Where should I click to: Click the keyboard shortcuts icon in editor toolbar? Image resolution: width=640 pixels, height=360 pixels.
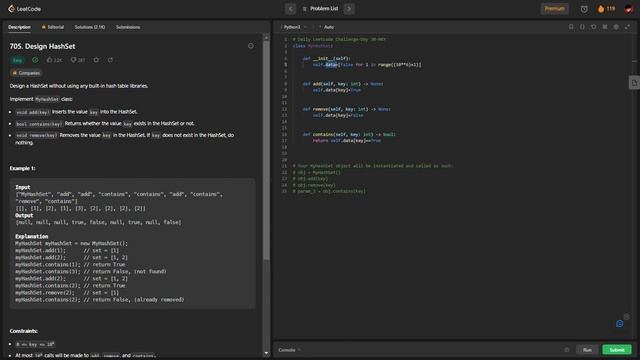605,27
